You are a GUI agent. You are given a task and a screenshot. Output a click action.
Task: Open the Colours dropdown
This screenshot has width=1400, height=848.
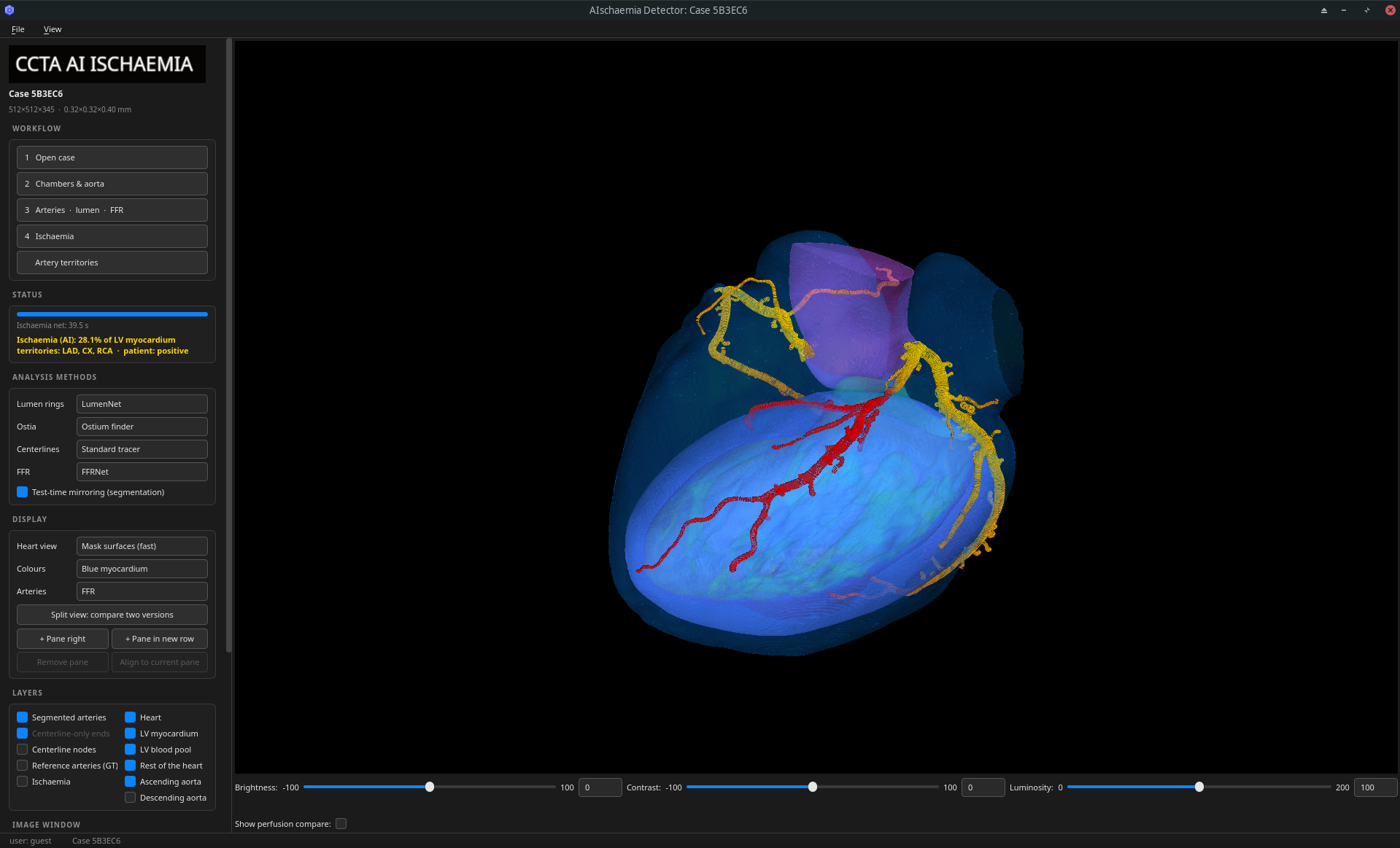point(142,569)
